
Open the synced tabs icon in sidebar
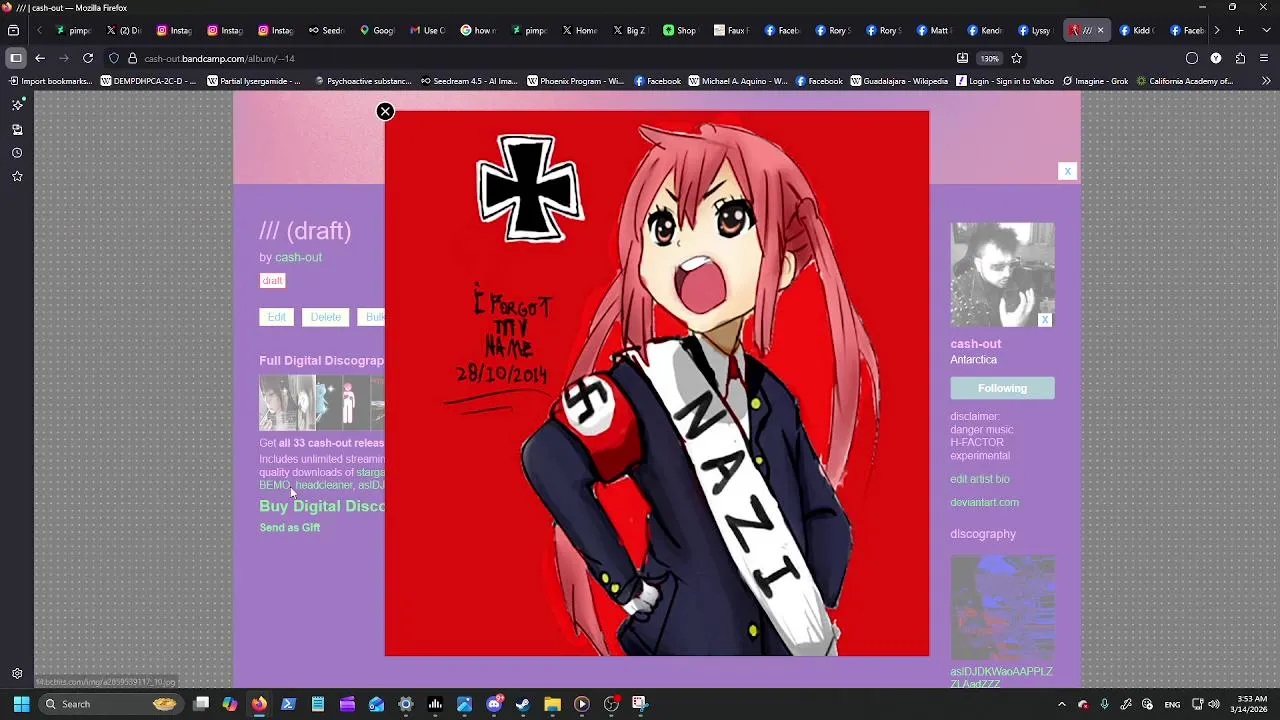17,129
